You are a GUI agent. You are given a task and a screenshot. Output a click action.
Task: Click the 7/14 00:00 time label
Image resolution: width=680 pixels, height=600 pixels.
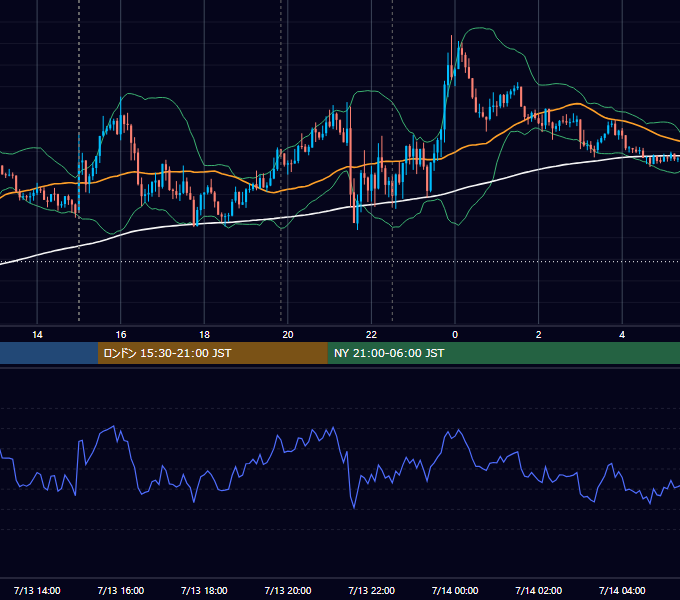[x=455, y=590]
